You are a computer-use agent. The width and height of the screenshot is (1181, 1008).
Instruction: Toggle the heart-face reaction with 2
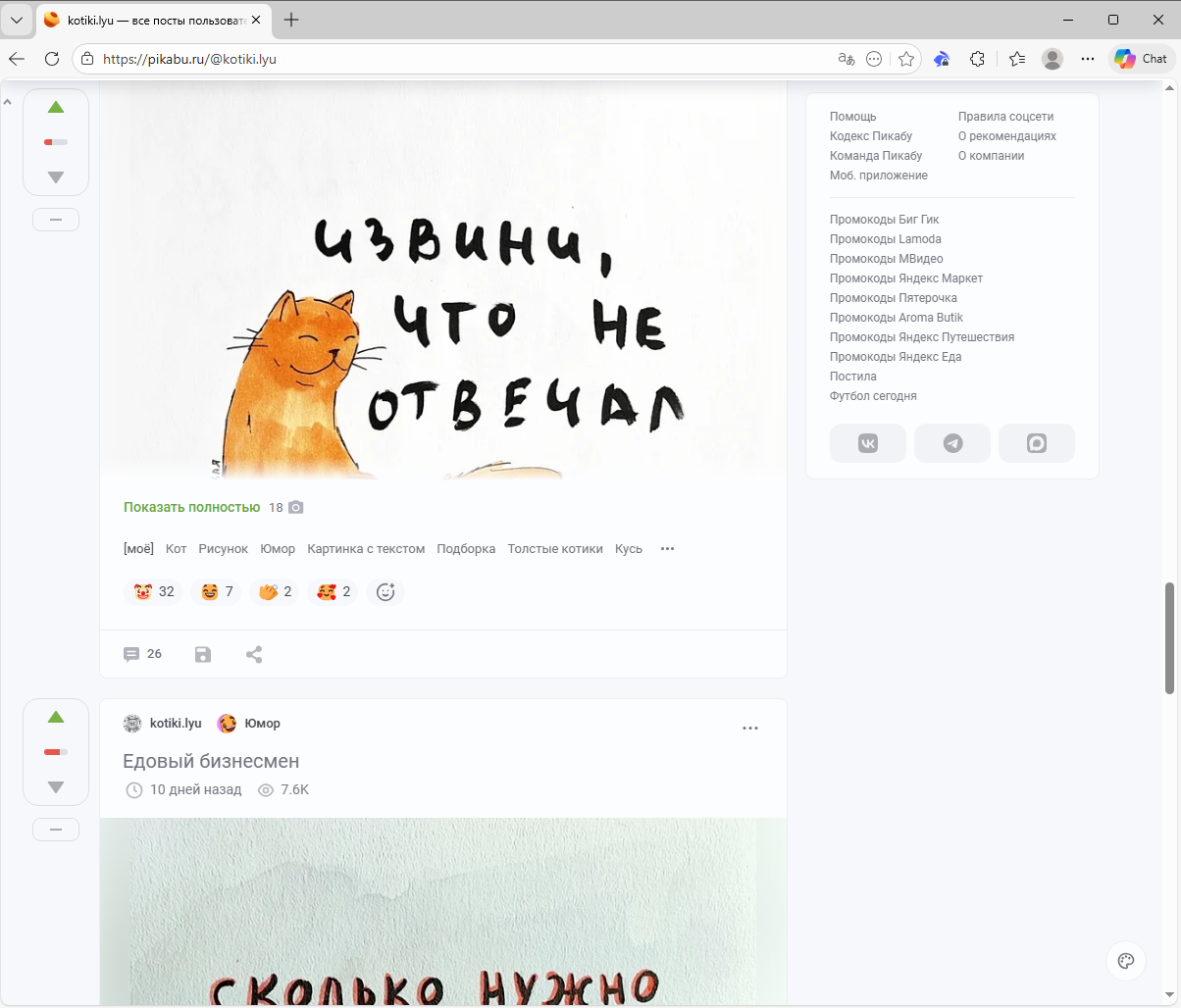point(334,592)
